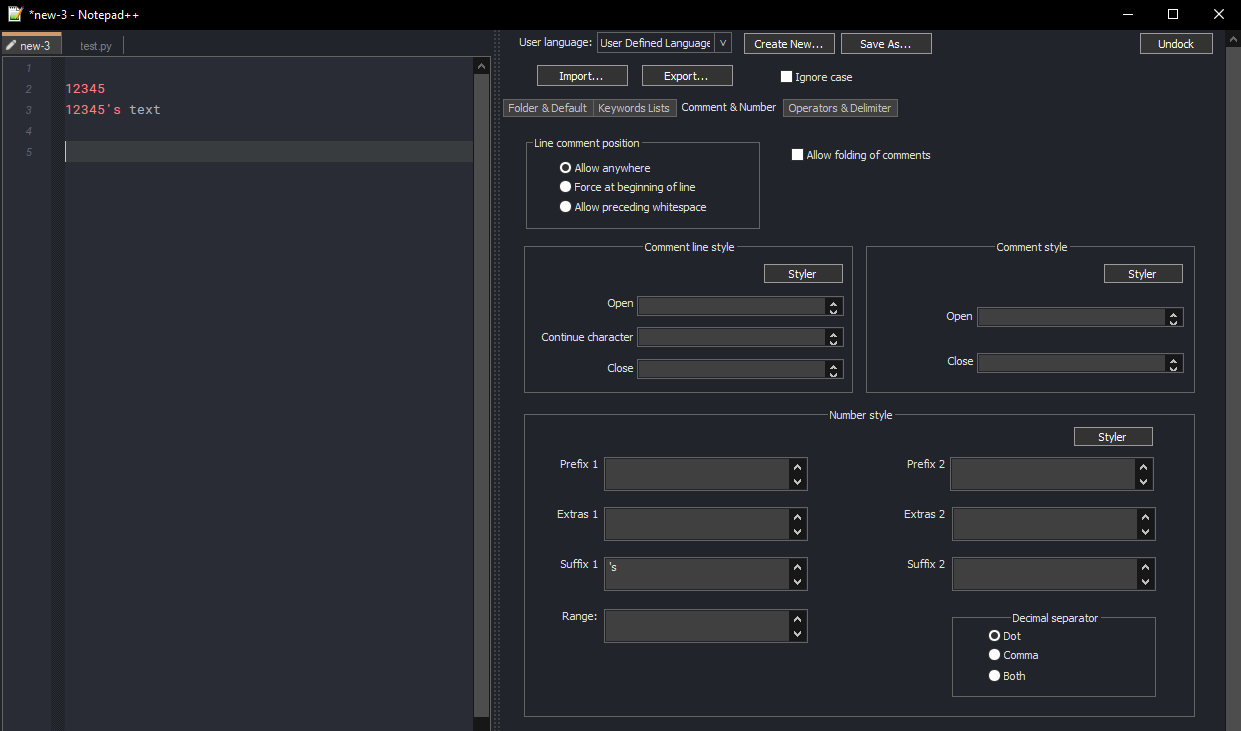Click the Range text box
1241x731 pixels.
click(x=697, y=626)
